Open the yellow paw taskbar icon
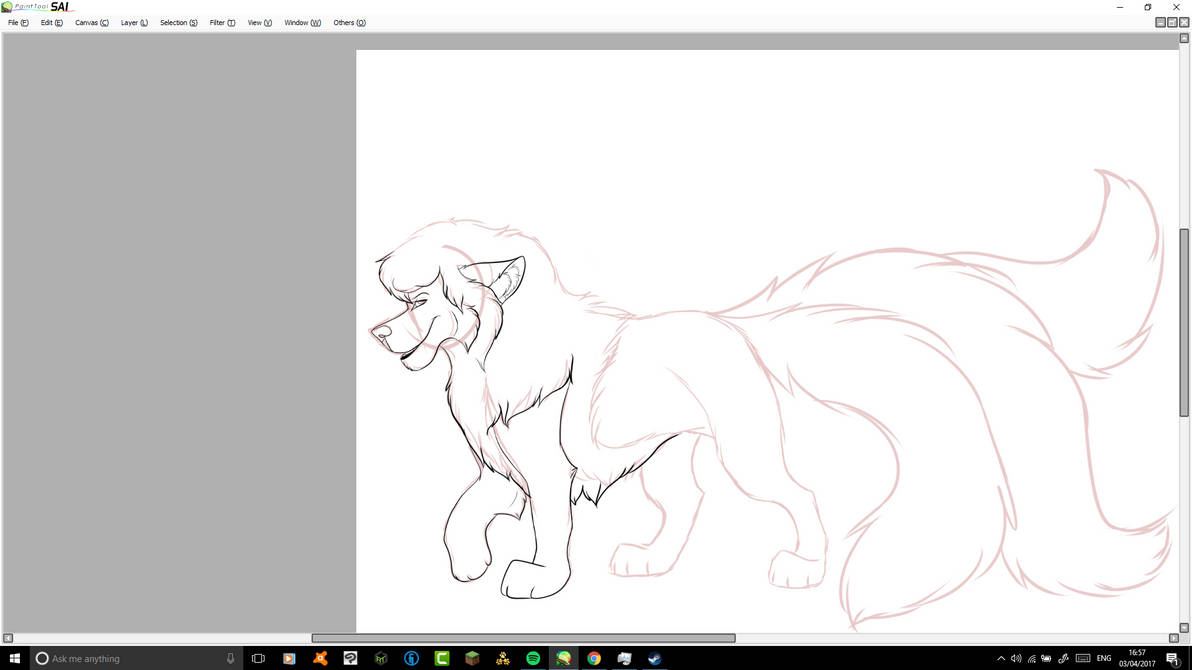Viewport: 1192px width, 670px height. click(x=502, y=659)
